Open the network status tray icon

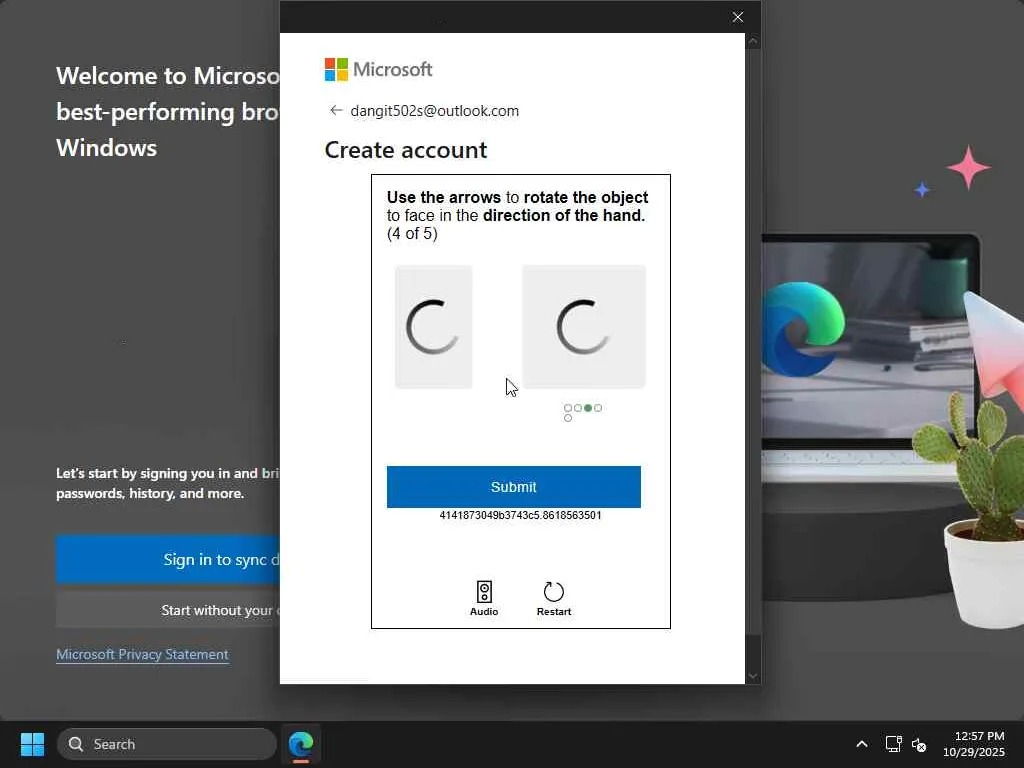[893, 744]
